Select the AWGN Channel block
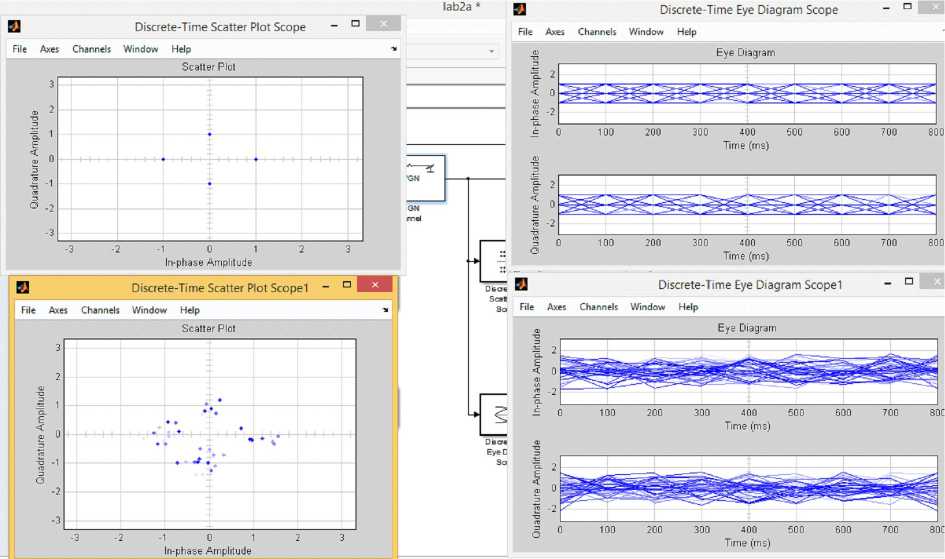The height and width of the screenshot is (559, 945). click(x=425, y=179)
